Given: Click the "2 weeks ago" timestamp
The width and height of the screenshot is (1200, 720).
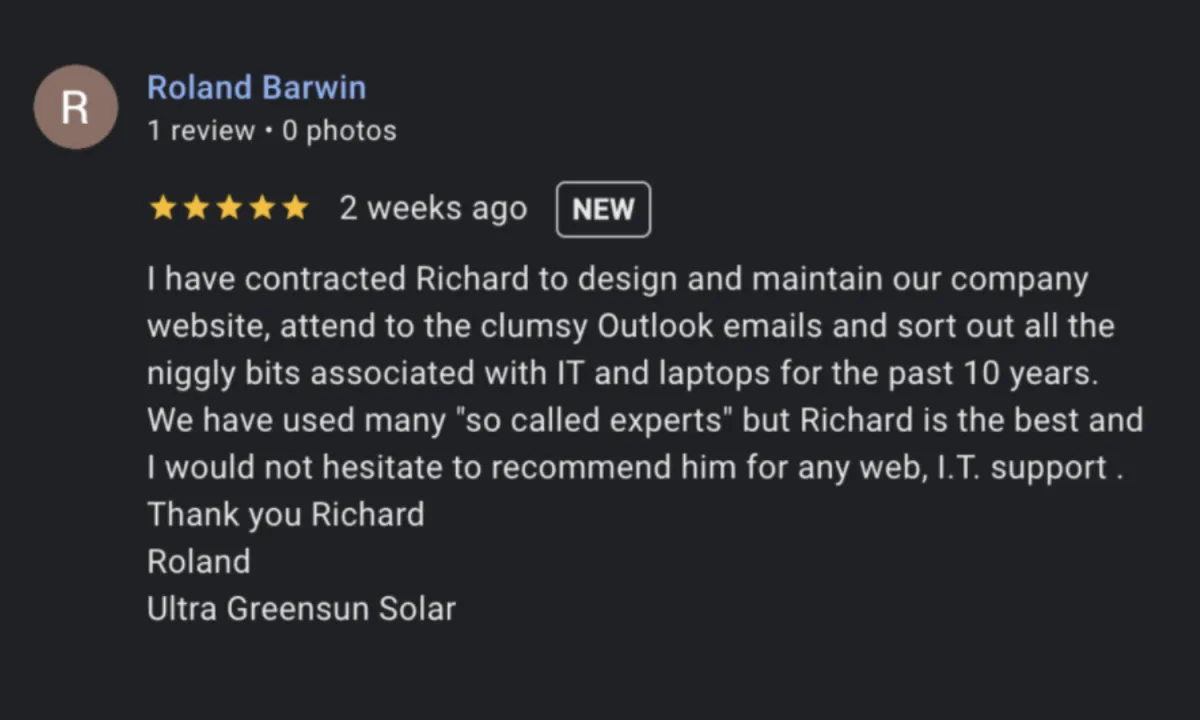Looking at the screenshot, I should click(x=433, y=208).
